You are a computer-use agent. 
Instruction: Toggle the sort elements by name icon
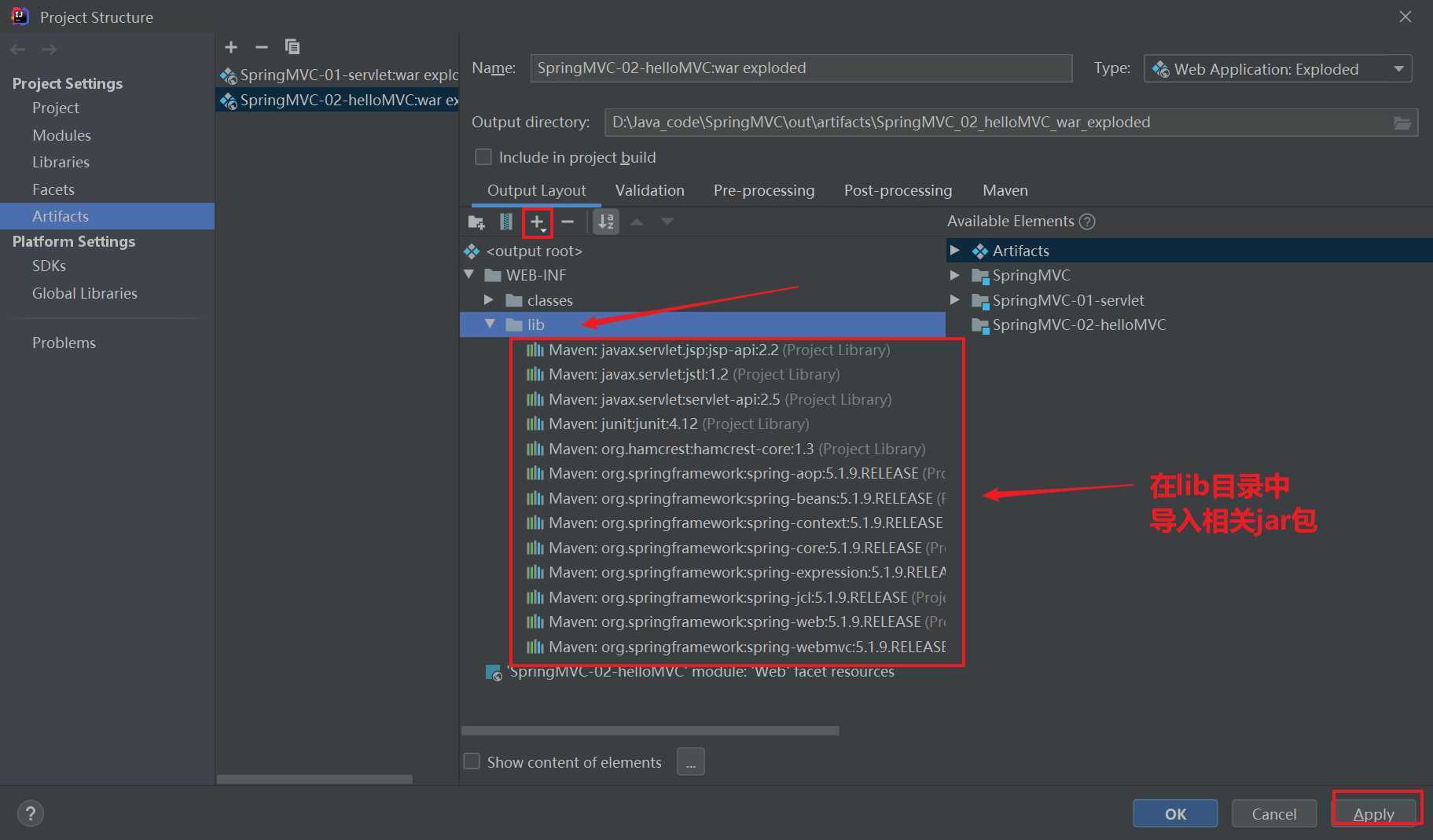tap(606, 222)
